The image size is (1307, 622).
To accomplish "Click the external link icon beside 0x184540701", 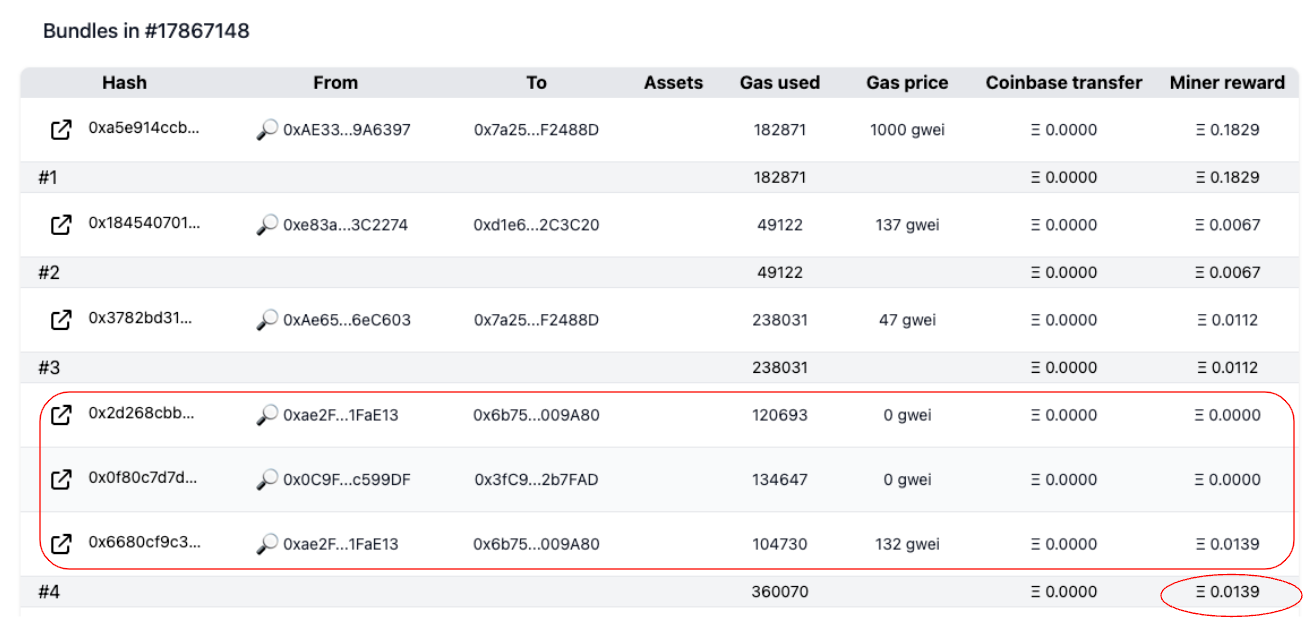I will 61,225.
